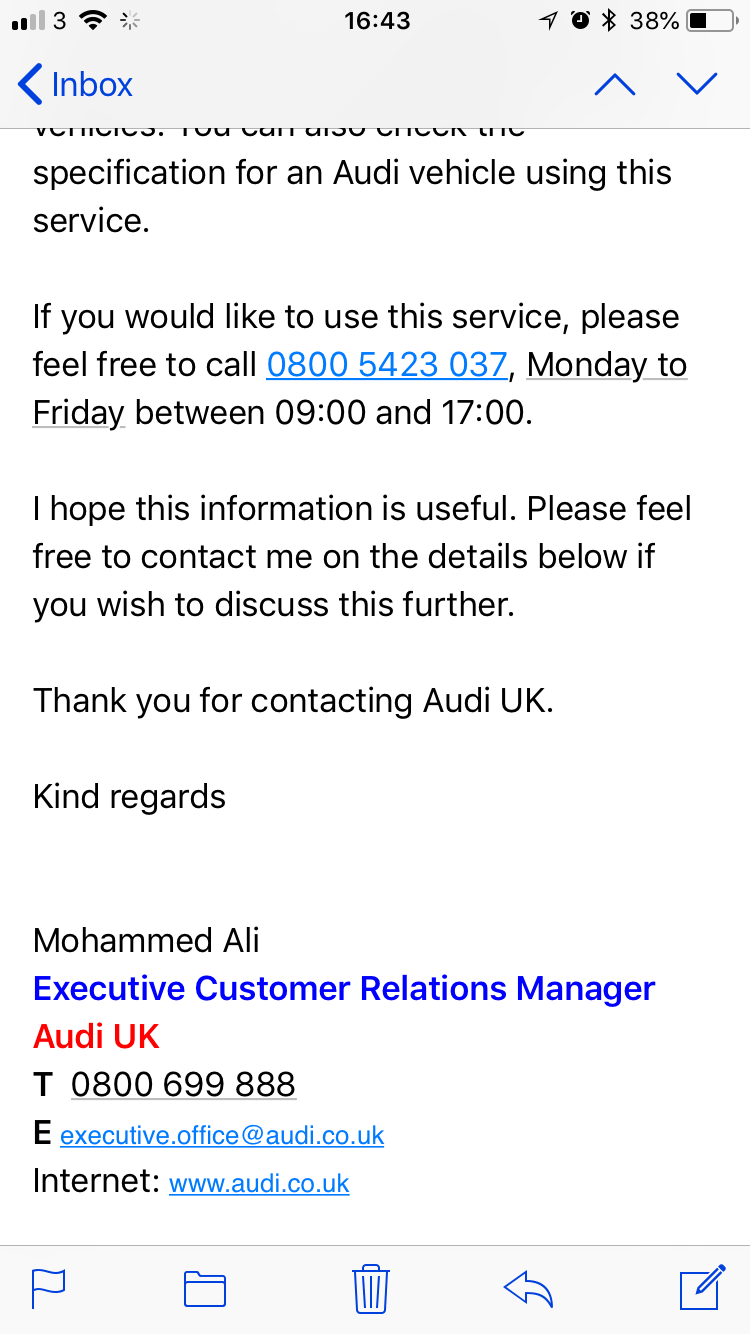Open the www.audi.co.uk website link
Screen dimensions: 750x1334
pyautogui.click(x=259, y=1184)
